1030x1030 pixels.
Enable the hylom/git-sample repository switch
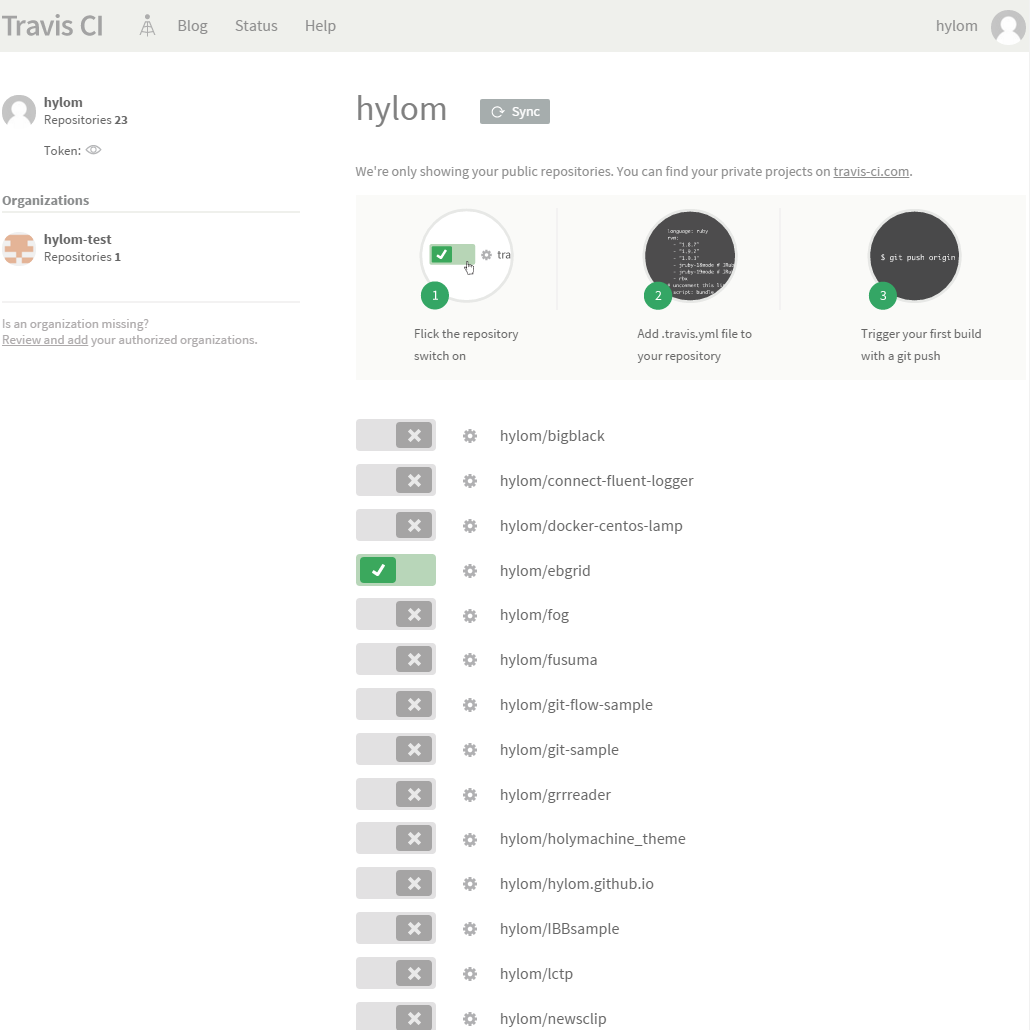pyautogui.click(x=395, y=749)
